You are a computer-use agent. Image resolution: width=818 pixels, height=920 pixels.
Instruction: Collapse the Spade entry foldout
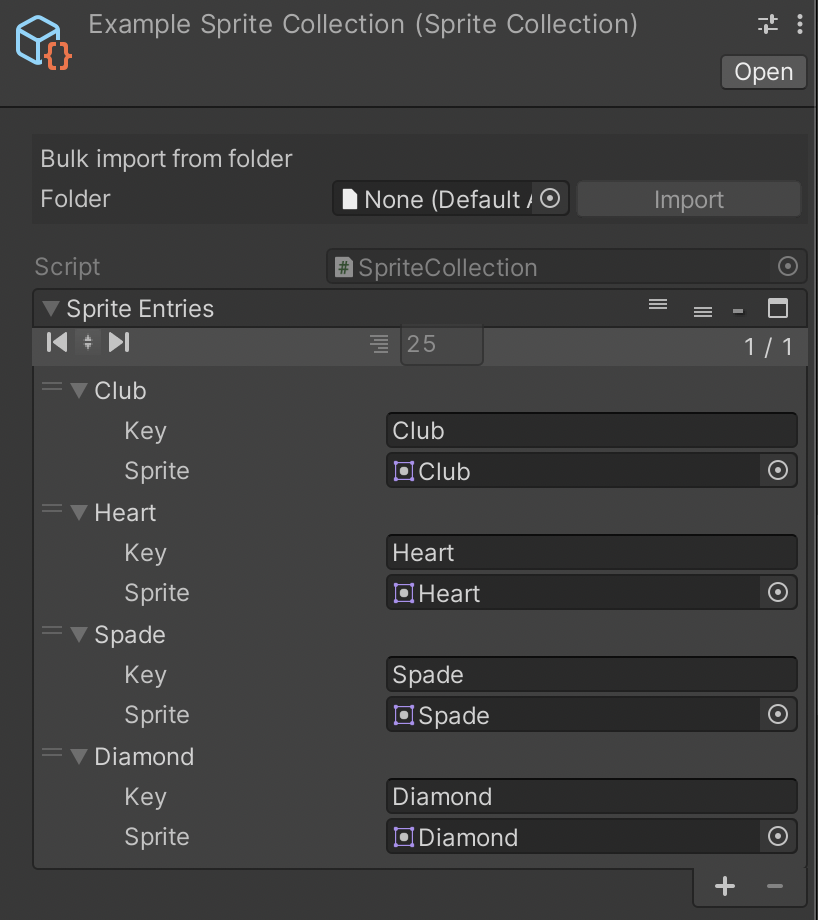(79, 634)
